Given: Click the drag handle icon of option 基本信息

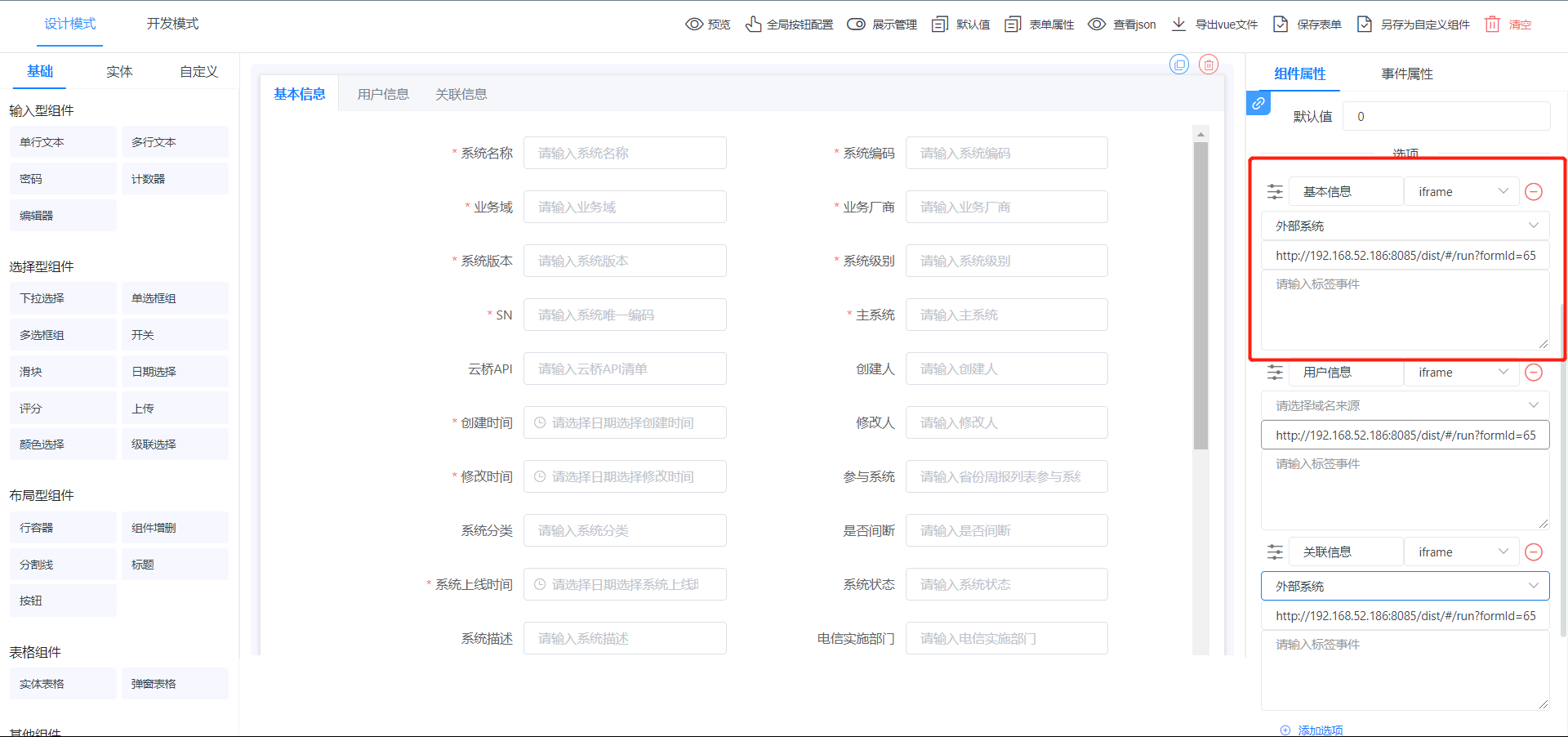Looking at the screenshot, I should coord(1275,192).
